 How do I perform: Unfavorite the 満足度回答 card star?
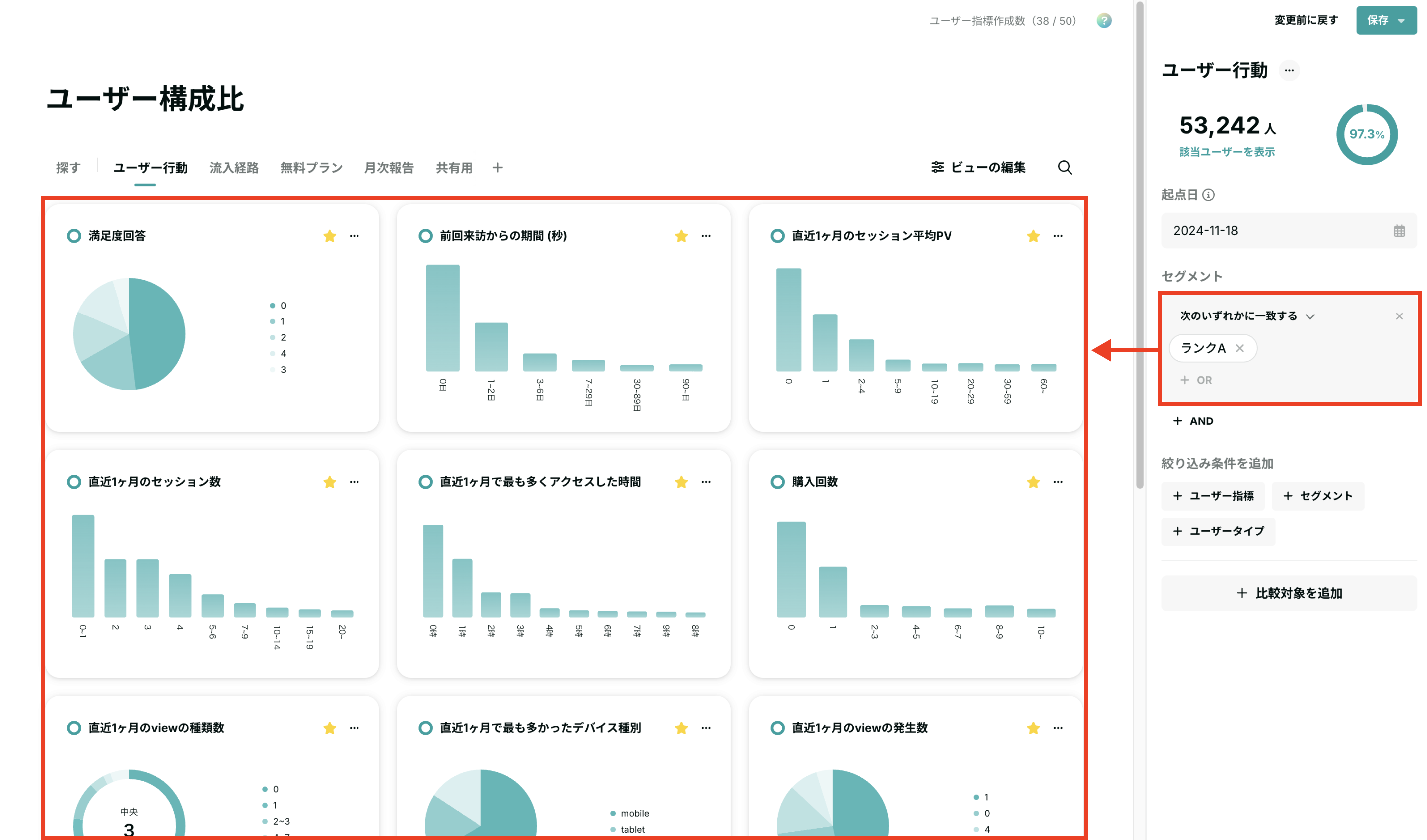coord(330,236)
